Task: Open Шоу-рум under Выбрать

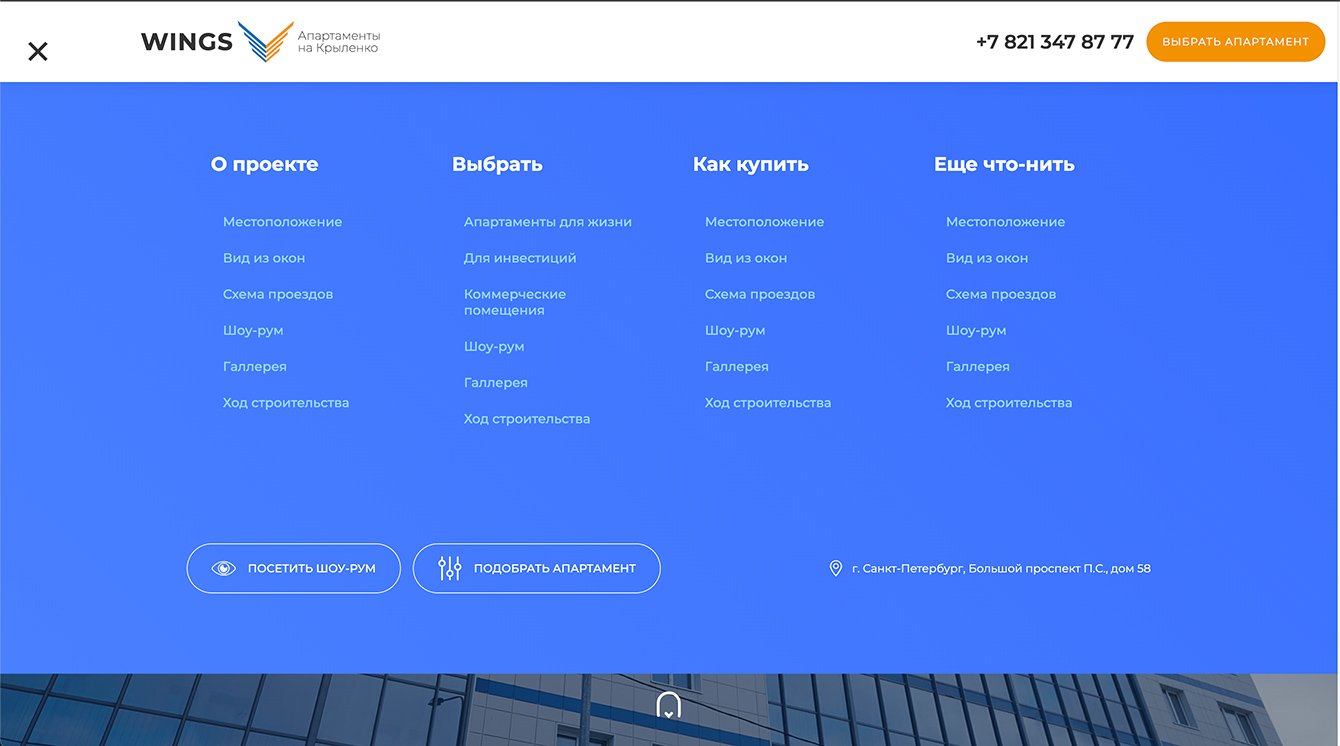Action: click(494, 346)
